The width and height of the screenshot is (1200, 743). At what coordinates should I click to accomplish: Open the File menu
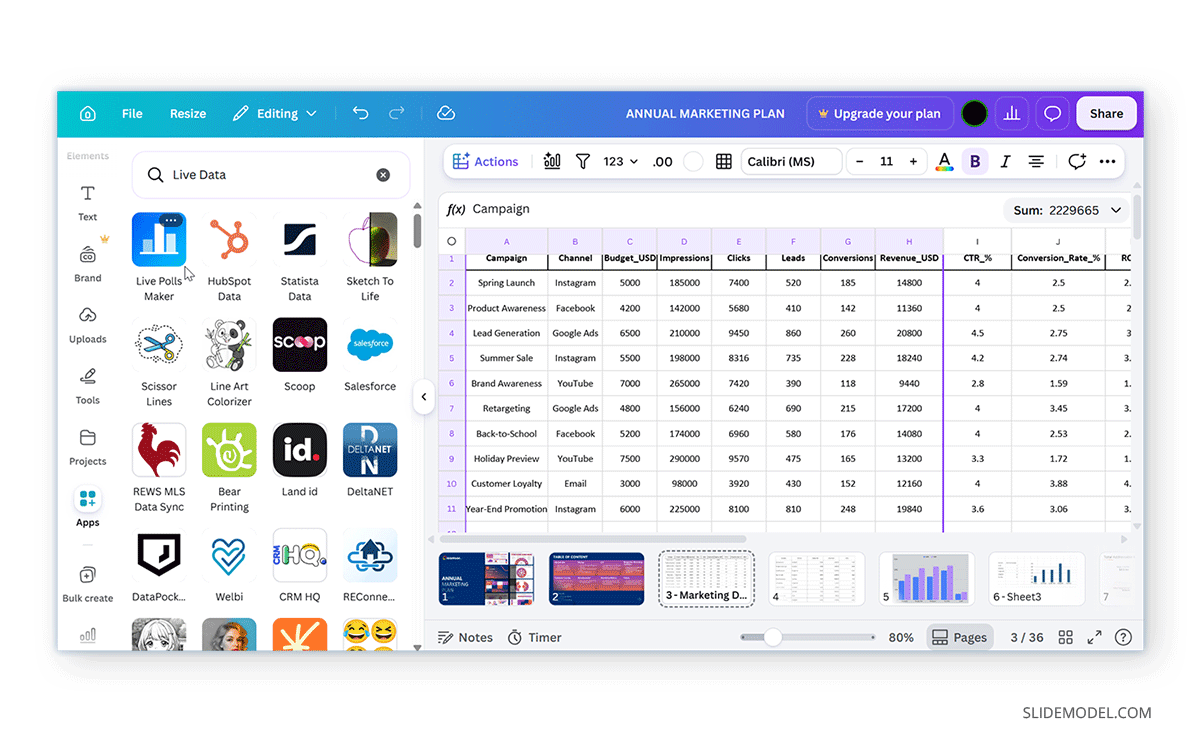pyautogui.click(x=132, y=114)
